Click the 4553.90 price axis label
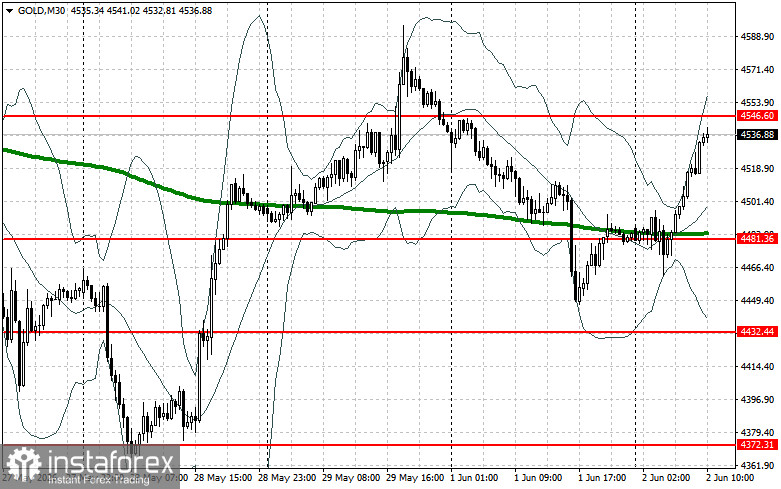Viewport: 781px width, 489px height. pyautogui.click(x=757, y=103)
